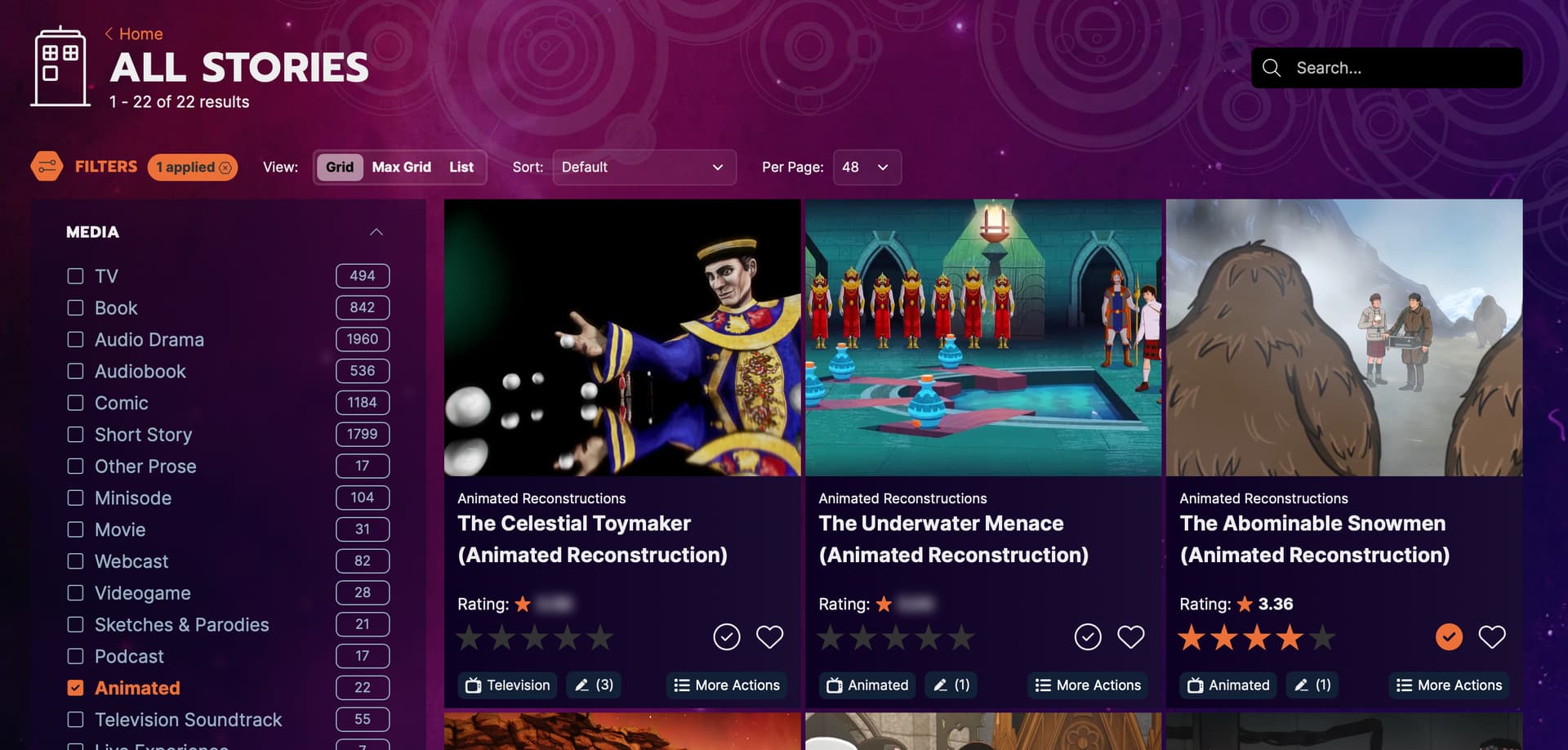Mark The Celestial Toymaker as watched
1568x750 pixels.
(x=727, y=636)
